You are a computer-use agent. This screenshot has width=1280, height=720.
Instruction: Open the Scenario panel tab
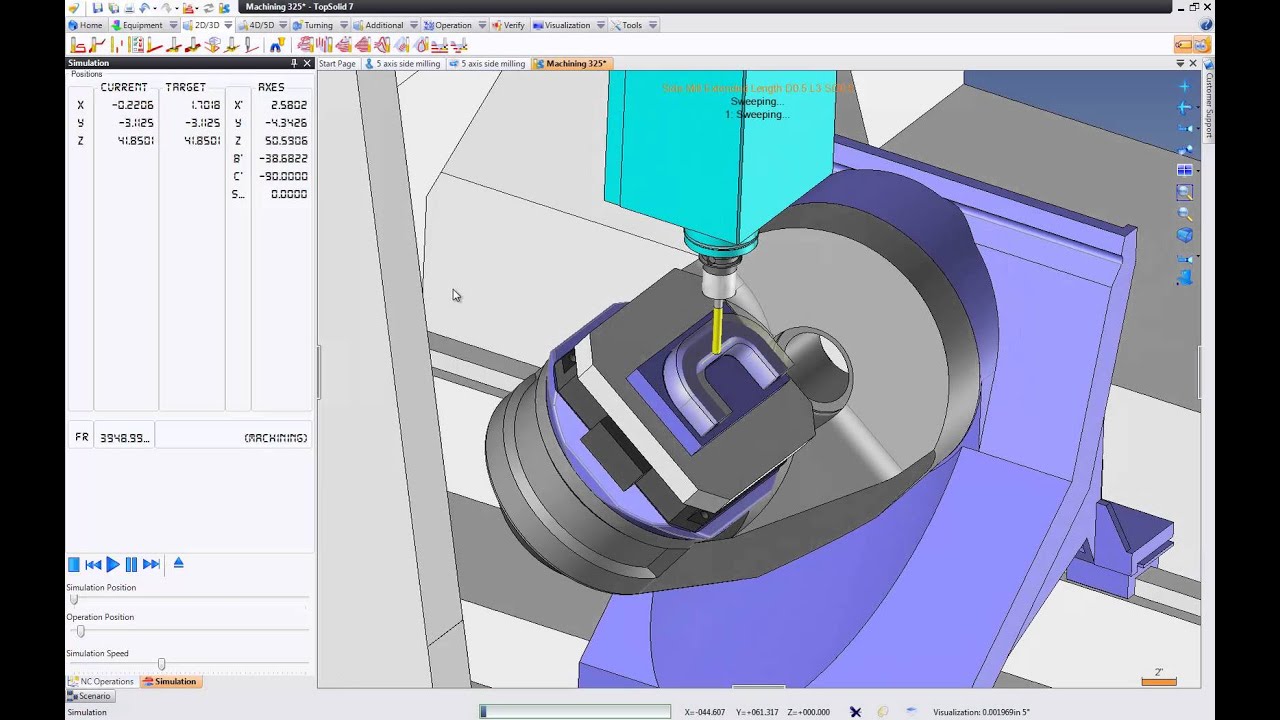coord(89,696)
